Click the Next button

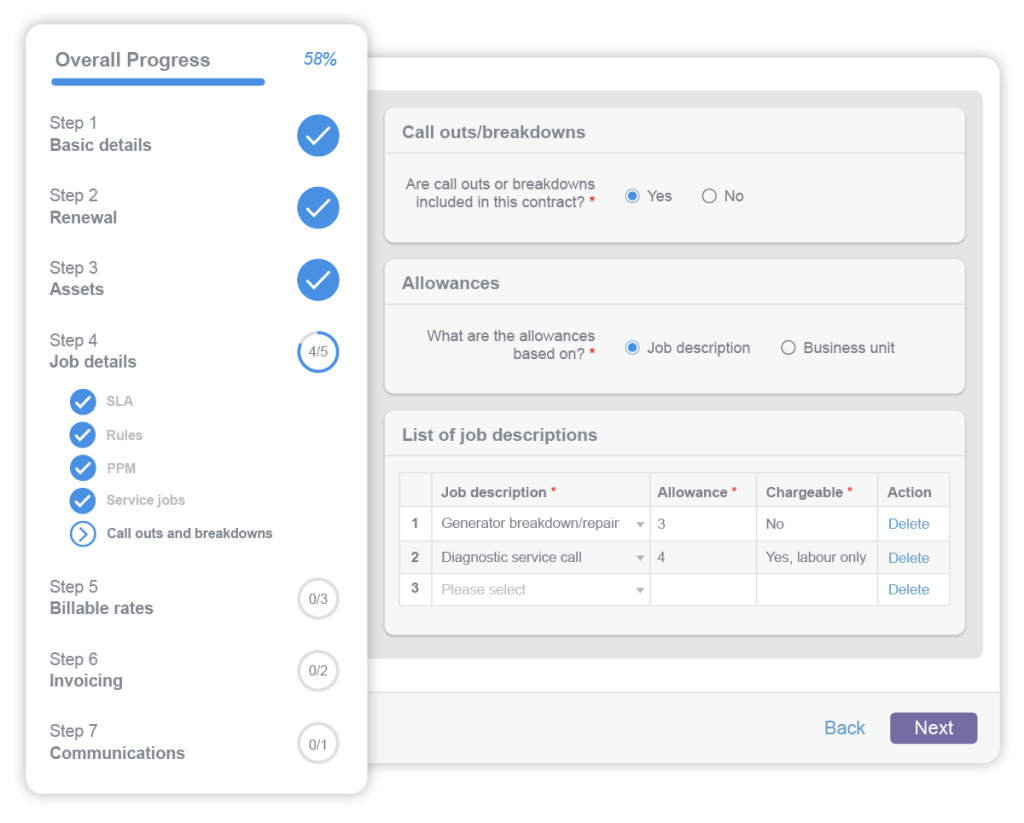tap(933, 728)
